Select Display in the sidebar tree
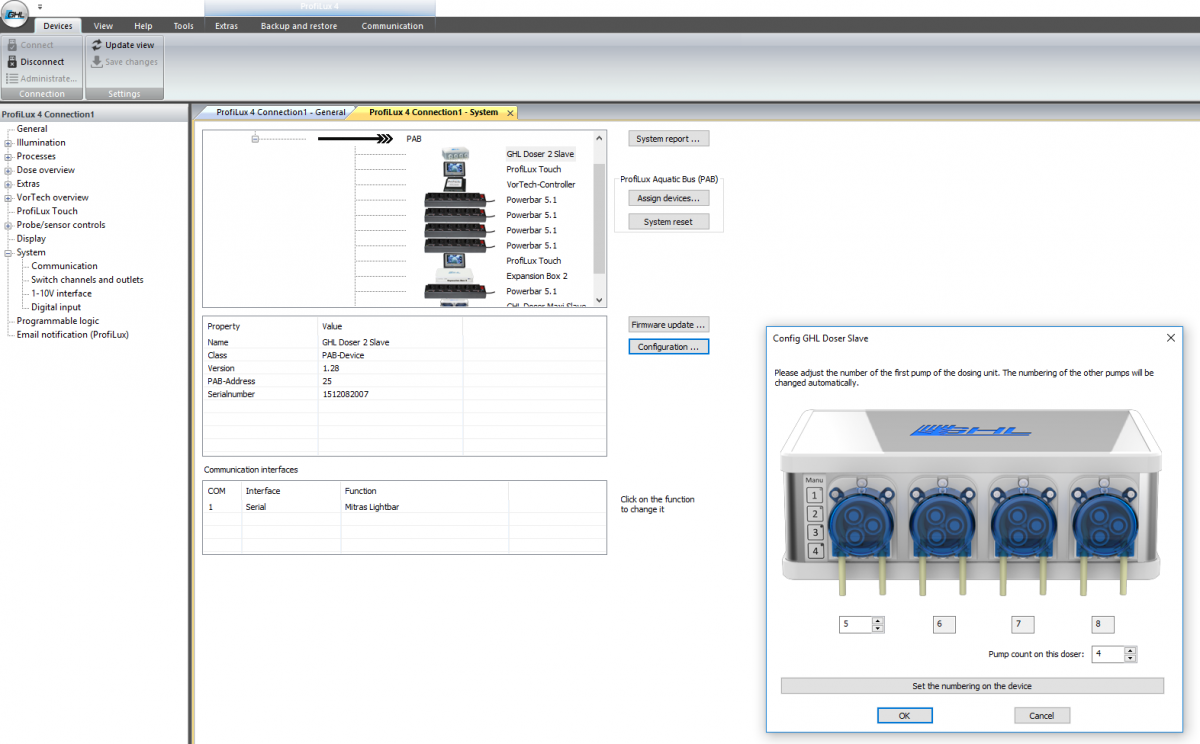This screenshot has width=1200, height=744. pyautogui.click(x=31, y=239)
